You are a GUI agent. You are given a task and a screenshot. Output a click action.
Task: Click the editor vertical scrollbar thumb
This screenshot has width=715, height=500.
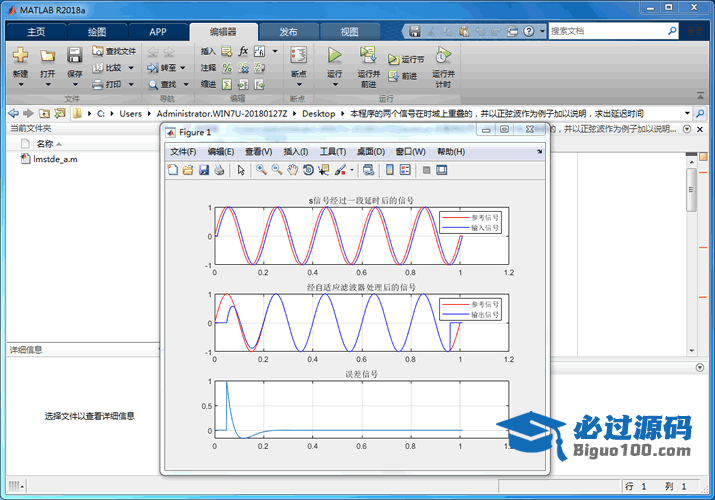tap(691, 190)
